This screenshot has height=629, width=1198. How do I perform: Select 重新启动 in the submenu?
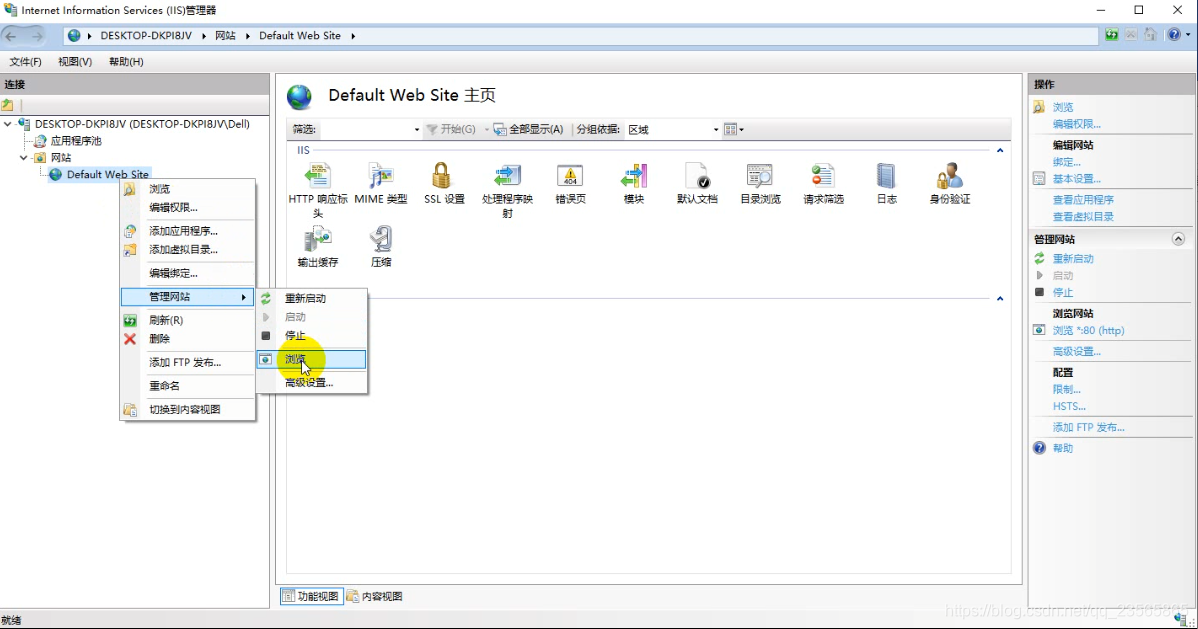coord(312,298)
